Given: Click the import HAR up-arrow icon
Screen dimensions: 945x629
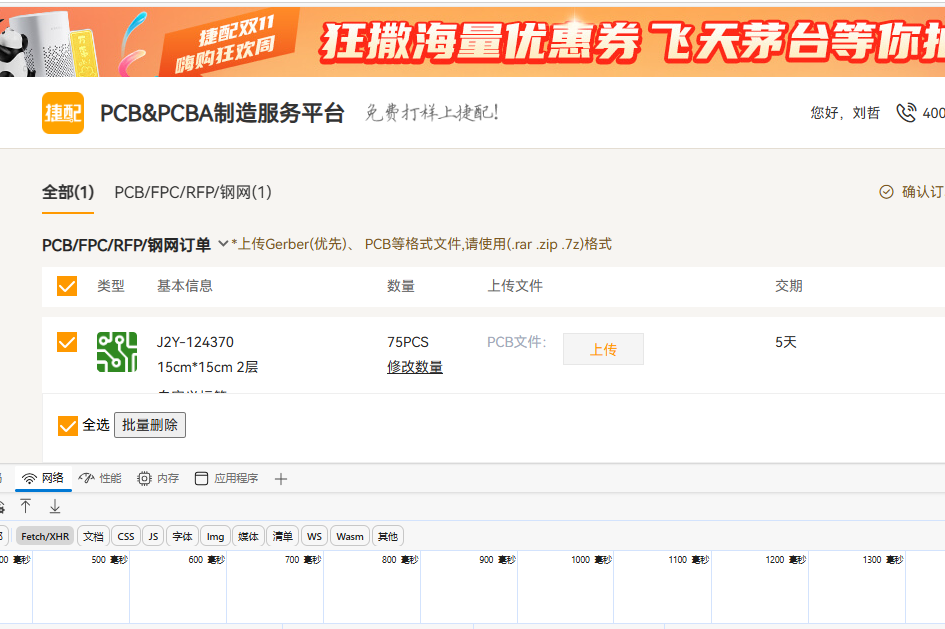Looking at the screenshot, I should [x=25, y=506].
